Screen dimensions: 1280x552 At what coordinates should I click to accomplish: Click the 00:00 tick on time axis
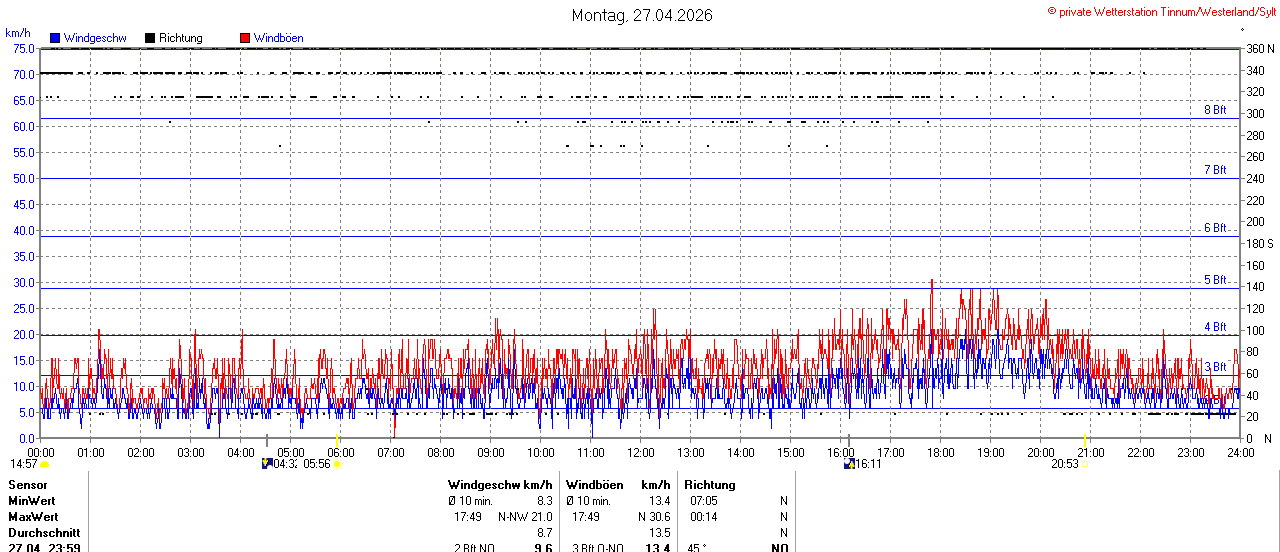coord(41,452)
